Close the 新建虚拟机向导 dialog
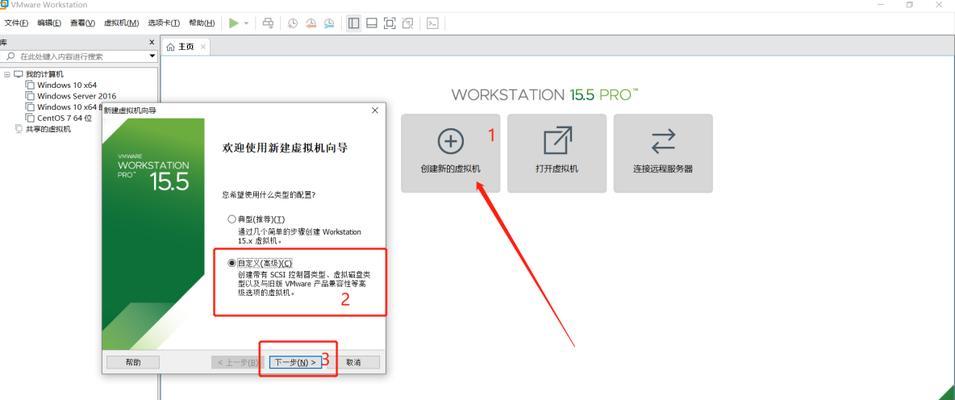955x400 pixels. point(375,110)
